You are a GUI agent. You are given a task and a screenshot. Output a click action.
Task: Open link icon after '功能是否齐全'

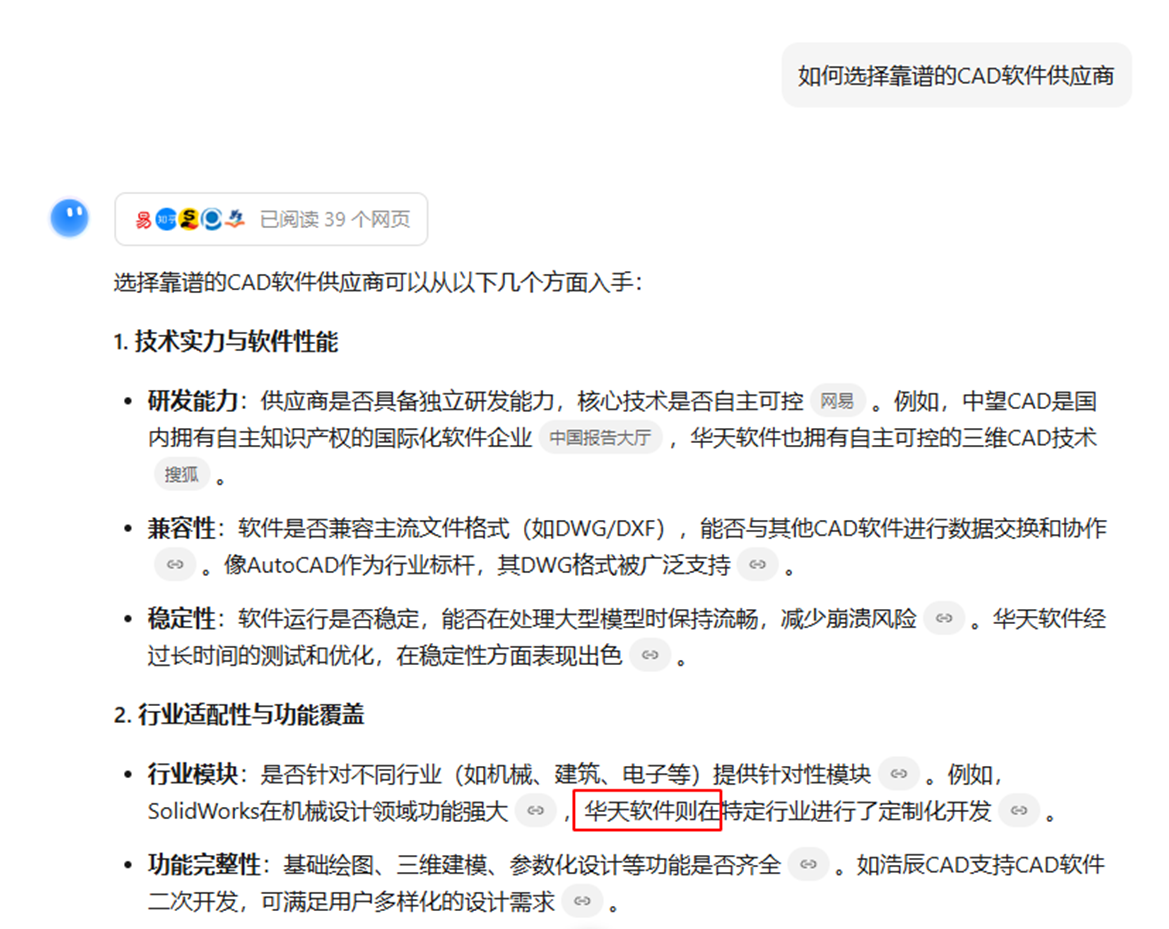809,864
